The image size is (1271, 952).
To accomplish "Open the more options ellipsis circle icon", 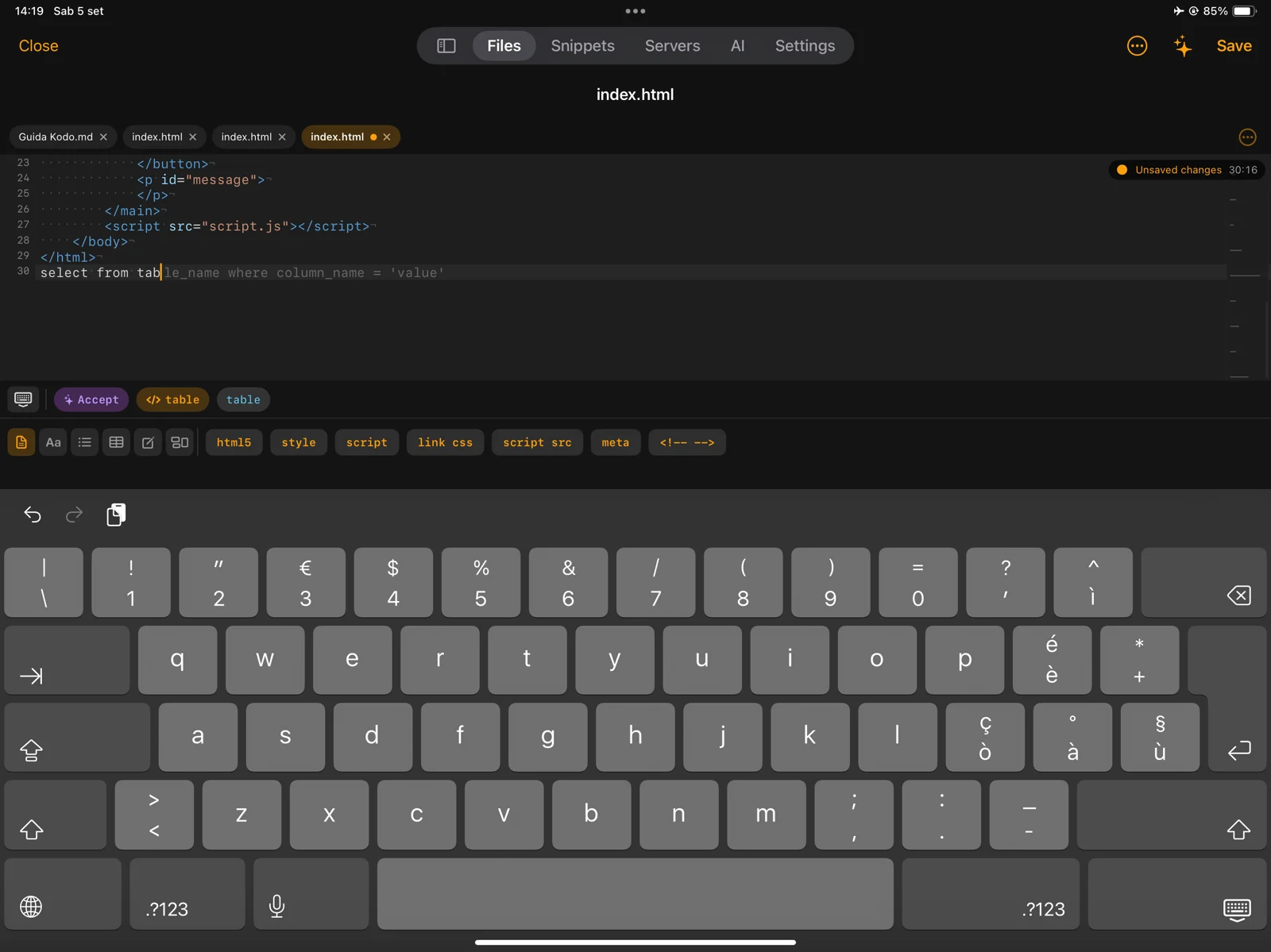I will [1137, 46].
